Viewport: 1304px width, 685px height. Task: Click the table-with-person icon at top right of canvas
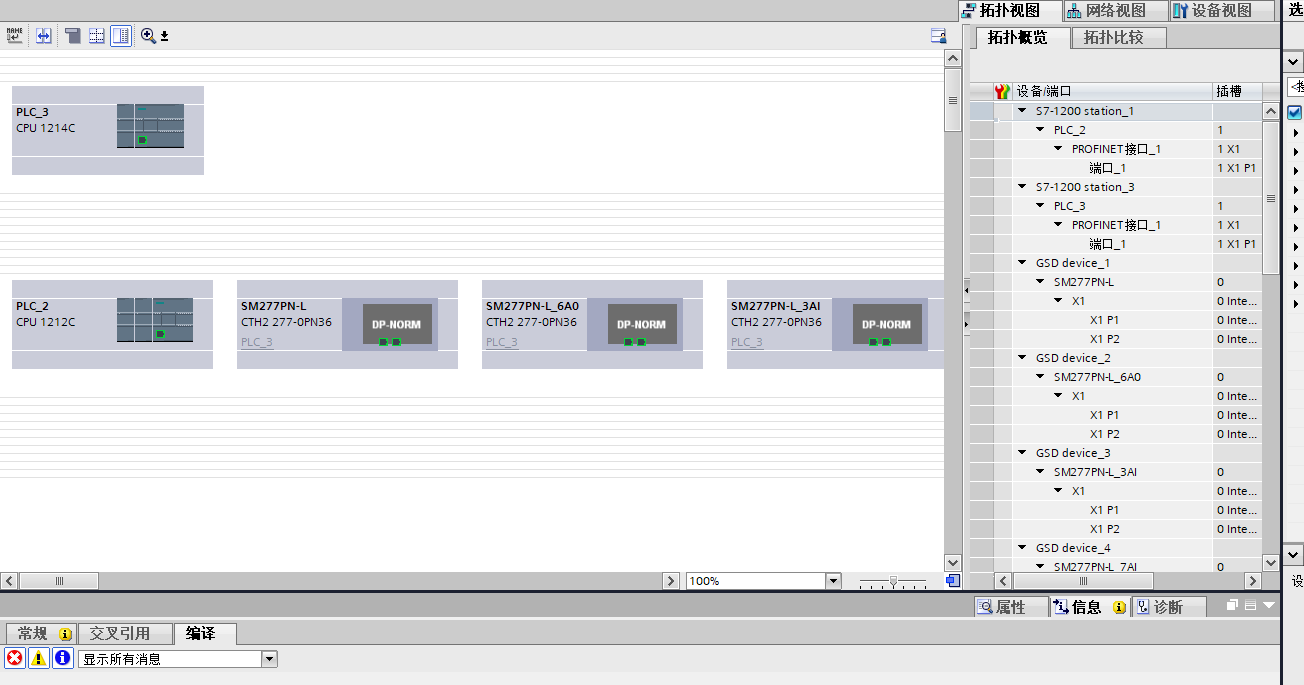tap(938, 36)
